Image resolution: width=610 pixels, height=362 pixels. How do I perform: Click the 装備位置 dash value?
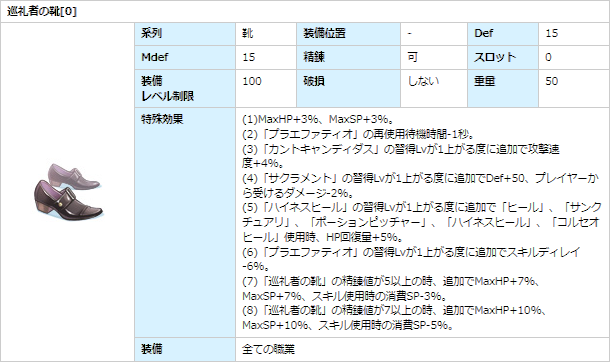410,34
